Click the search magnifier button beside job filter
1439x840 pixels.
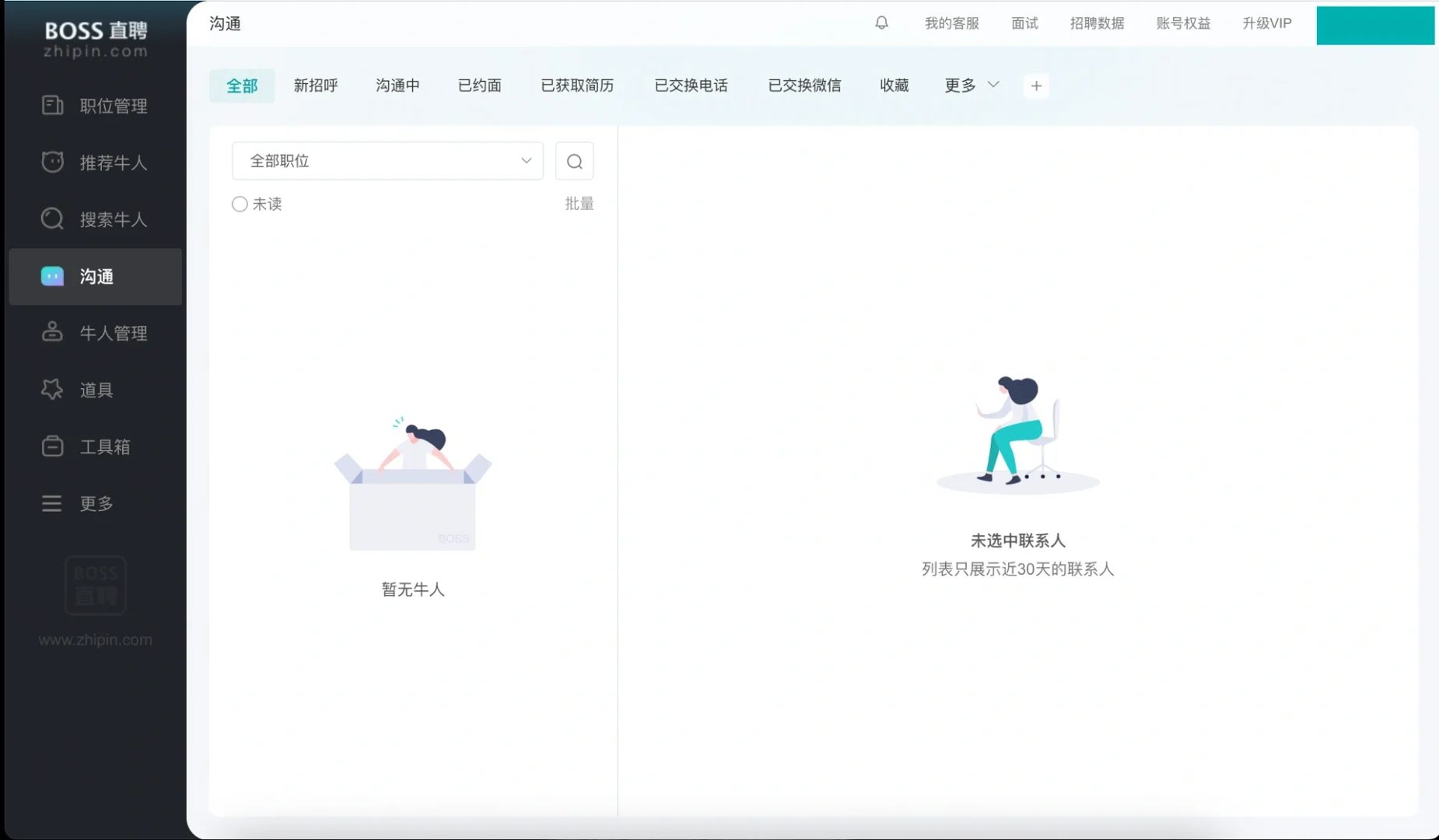(x=574, y=161)
